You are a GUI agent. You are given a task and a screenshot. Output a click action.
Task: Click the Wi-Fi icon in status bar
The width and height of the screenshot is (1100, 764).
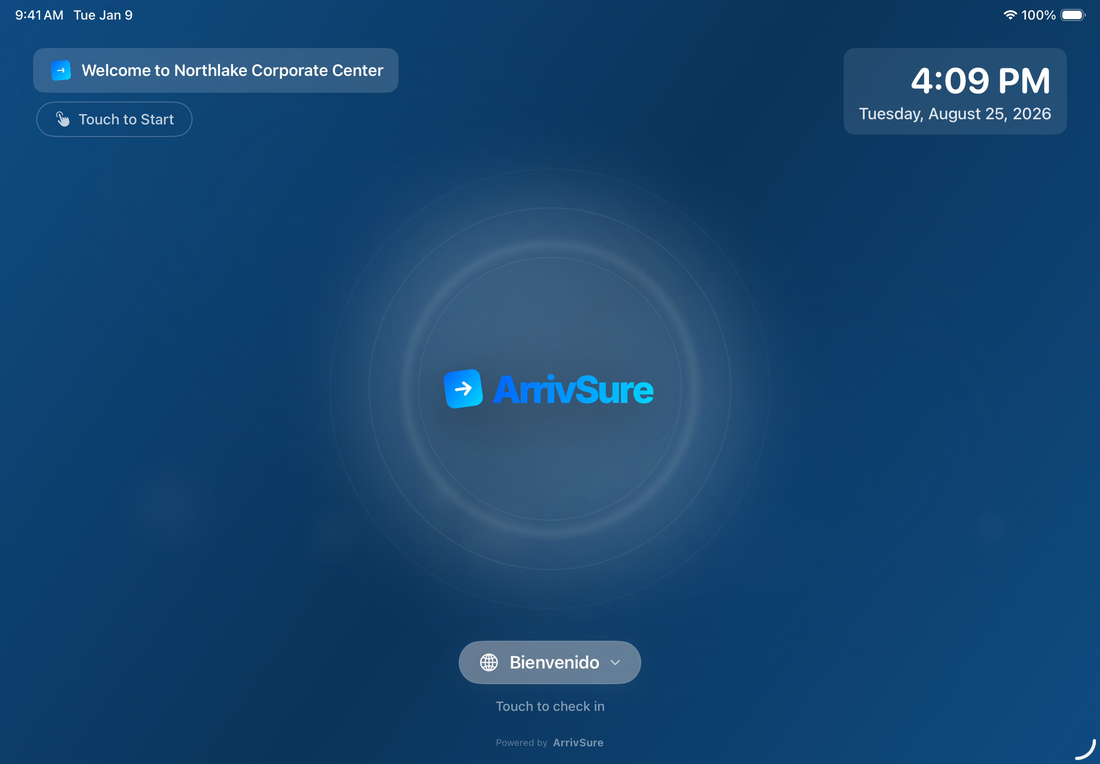(x=1010, y=15)
